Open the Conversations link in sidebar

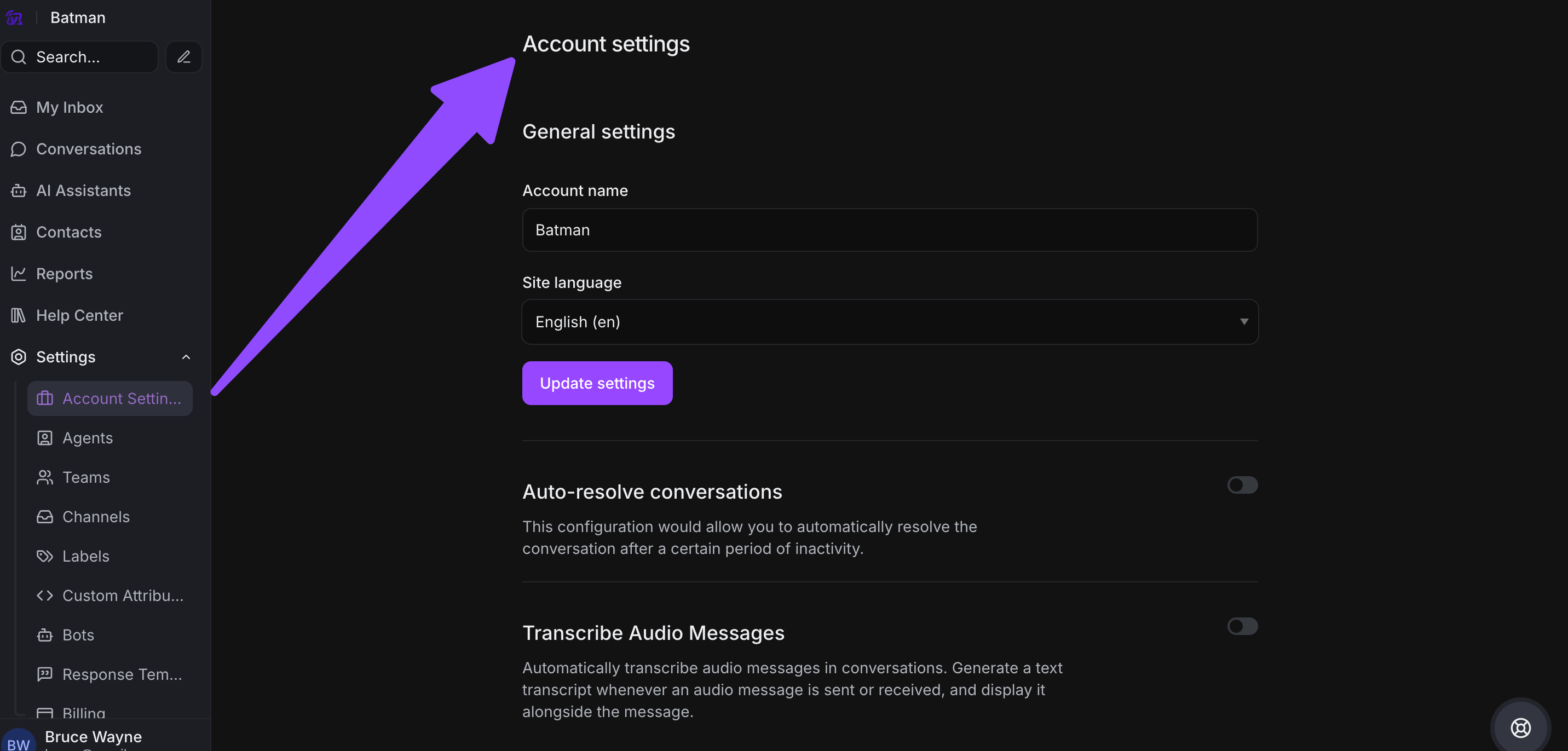(88, 149)
